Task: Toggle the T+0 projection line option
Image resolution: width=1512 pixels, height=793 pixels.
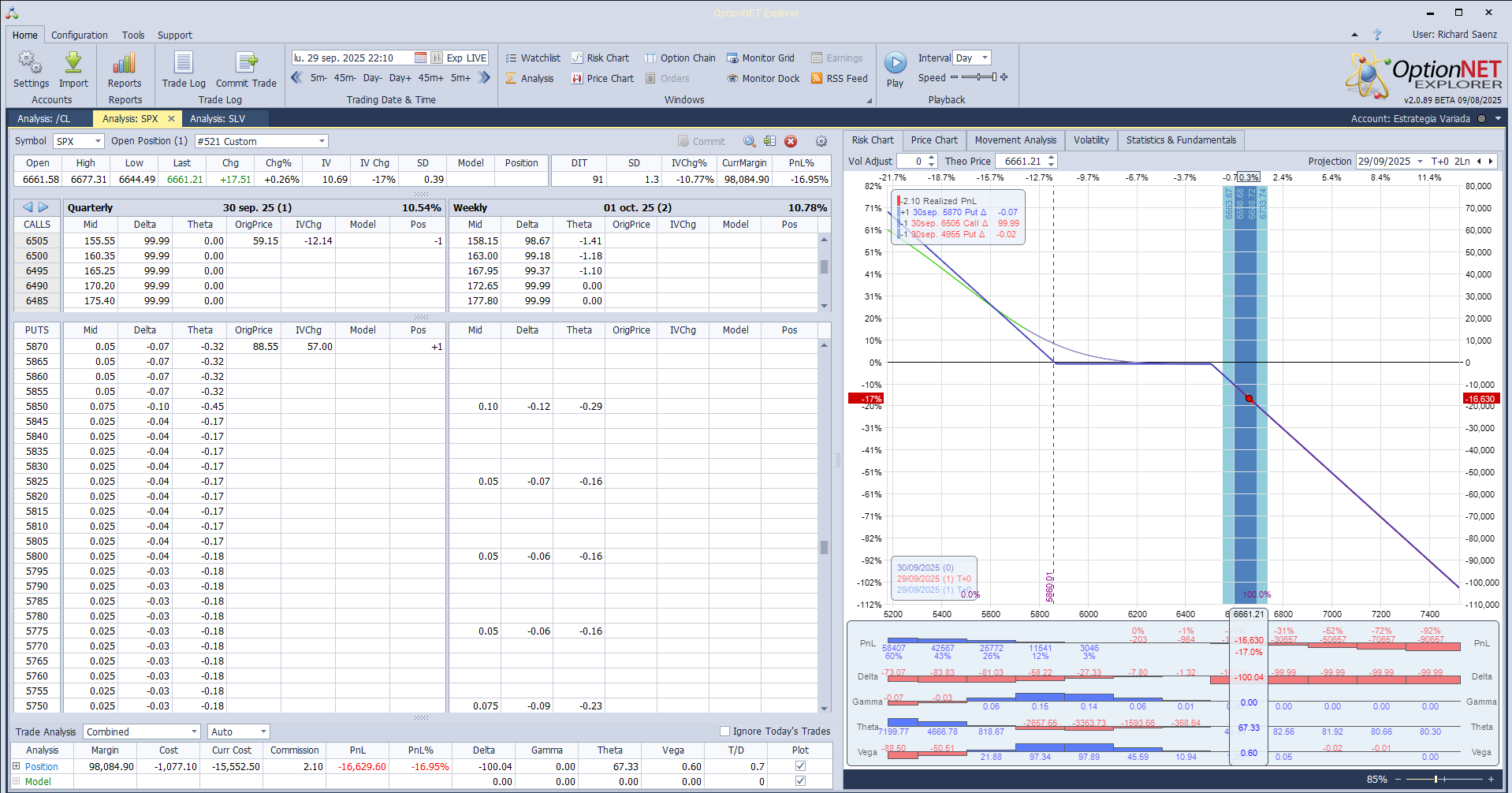Action: pyautogui.click(x=1439, y=162)
